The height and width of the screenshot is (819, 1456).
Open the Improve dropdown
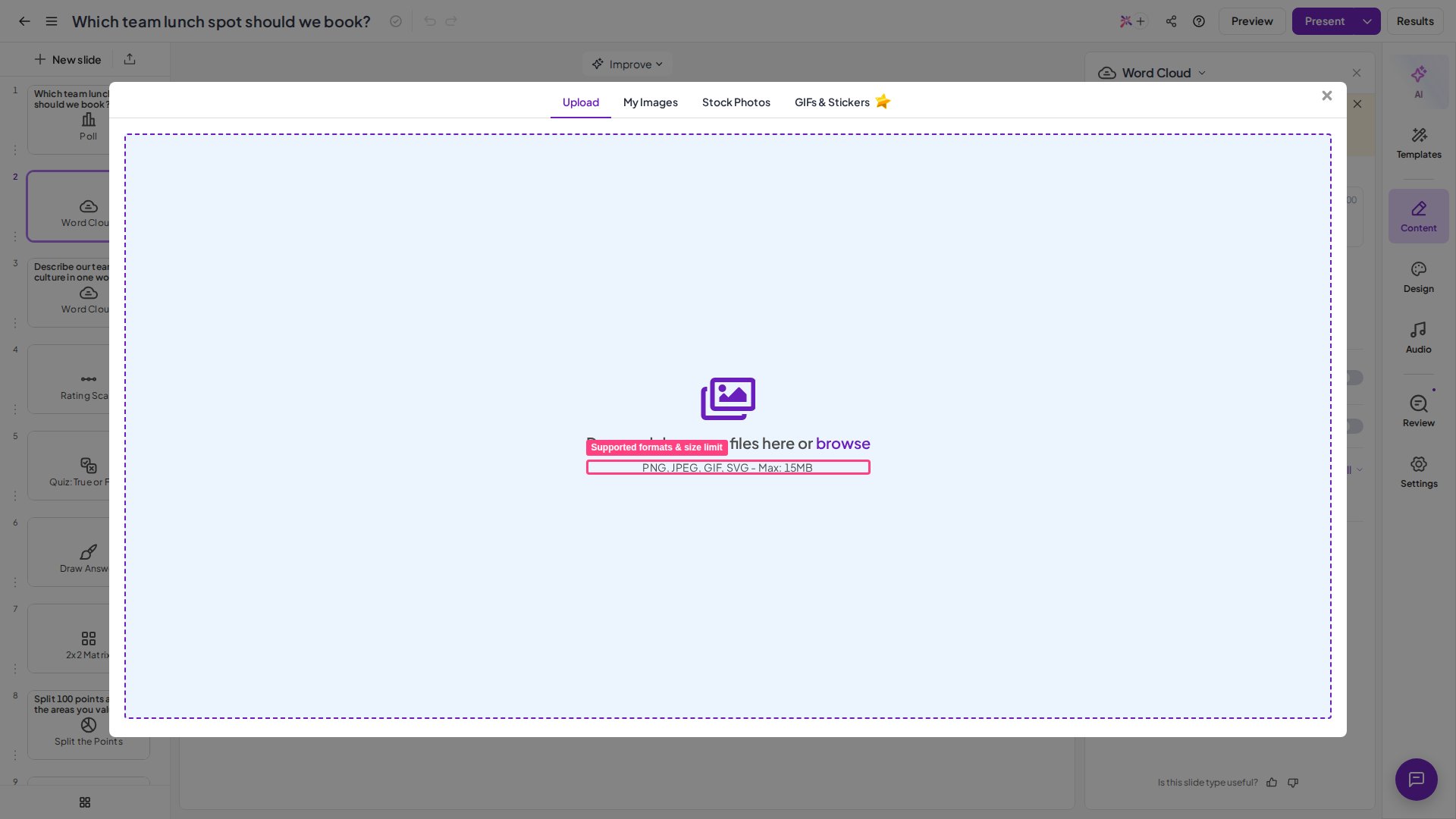point(627,64)
